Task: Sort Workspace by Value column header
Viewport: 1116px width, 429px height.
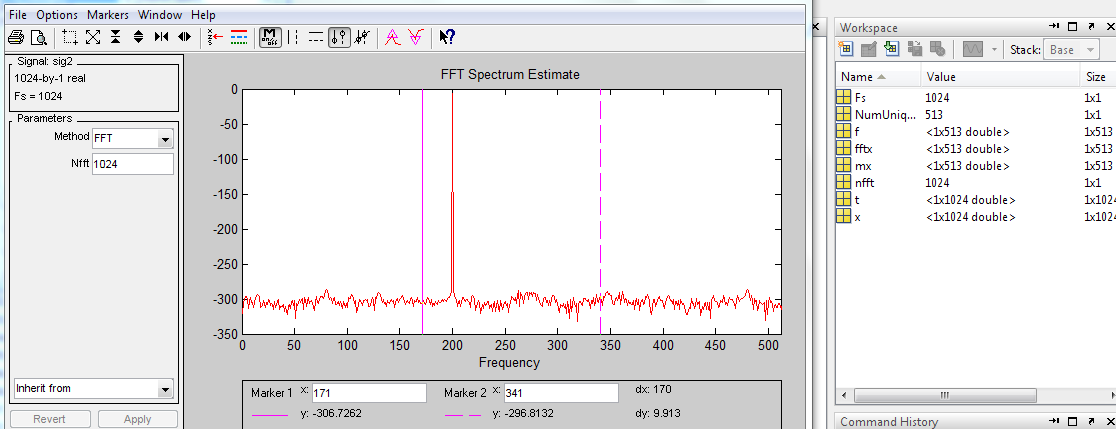Action: coord(1000,77)
